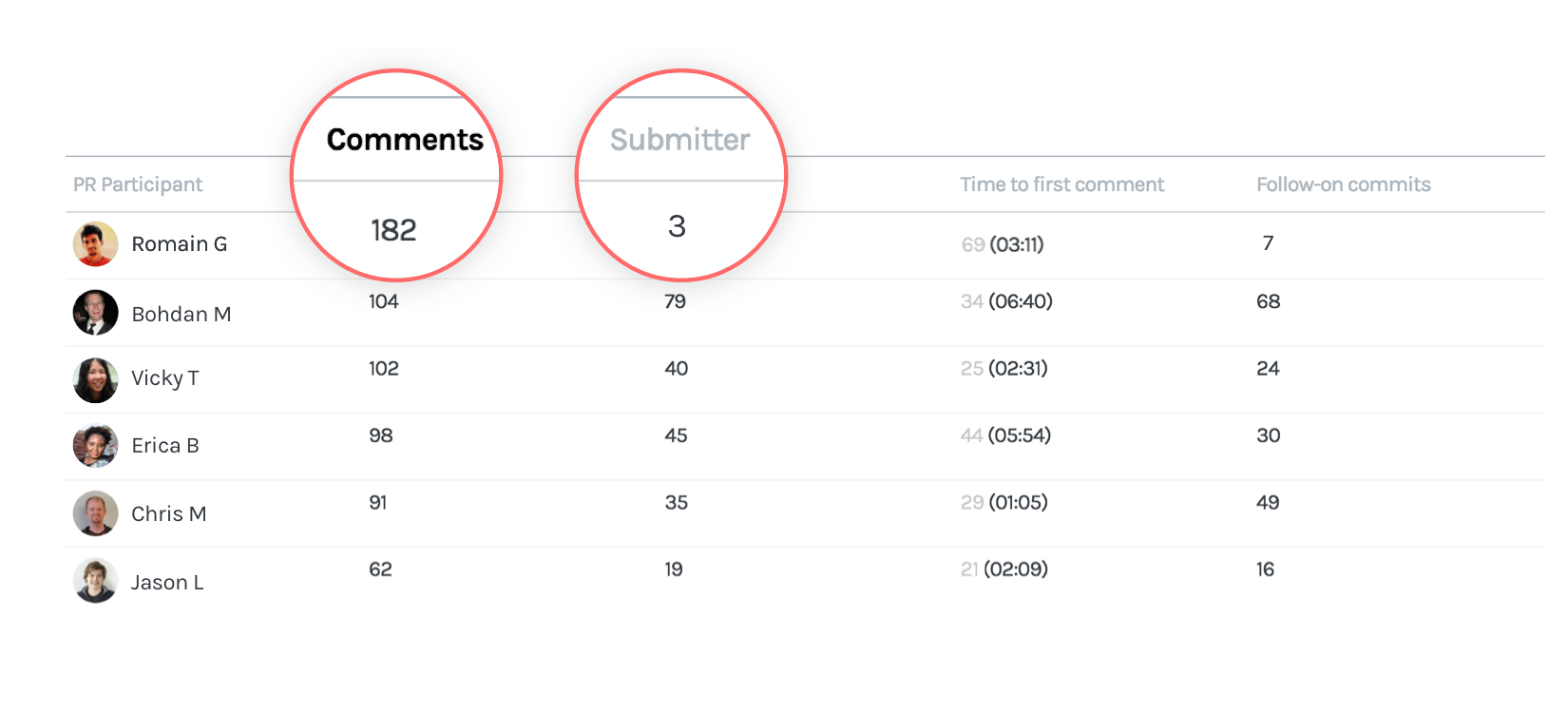
Task: Sort by PR Participant column
Action: 138,184
